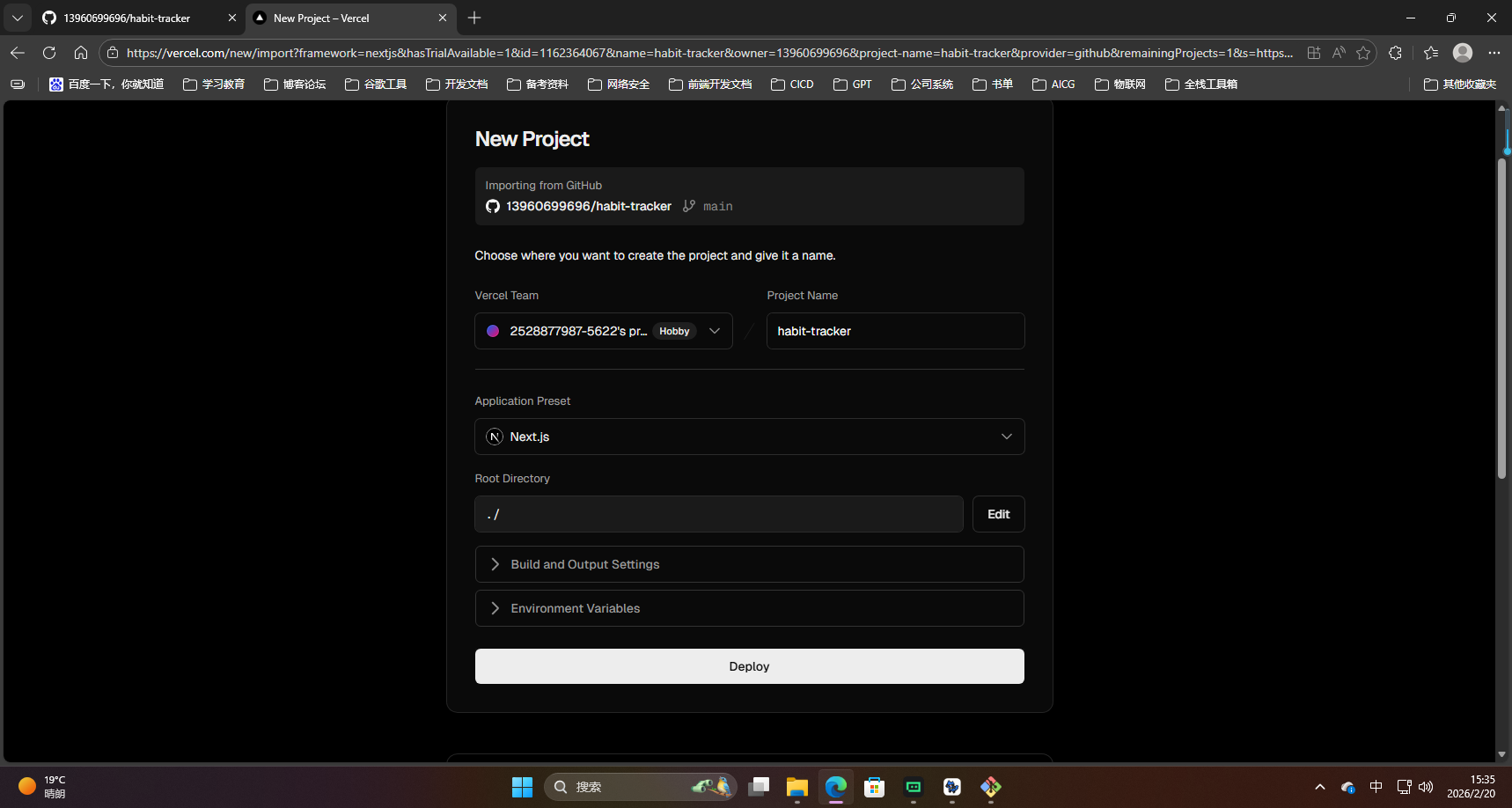Open the Vercel Team dropdown
This screenshot has width=1512, height=808.
coord(604,331)
